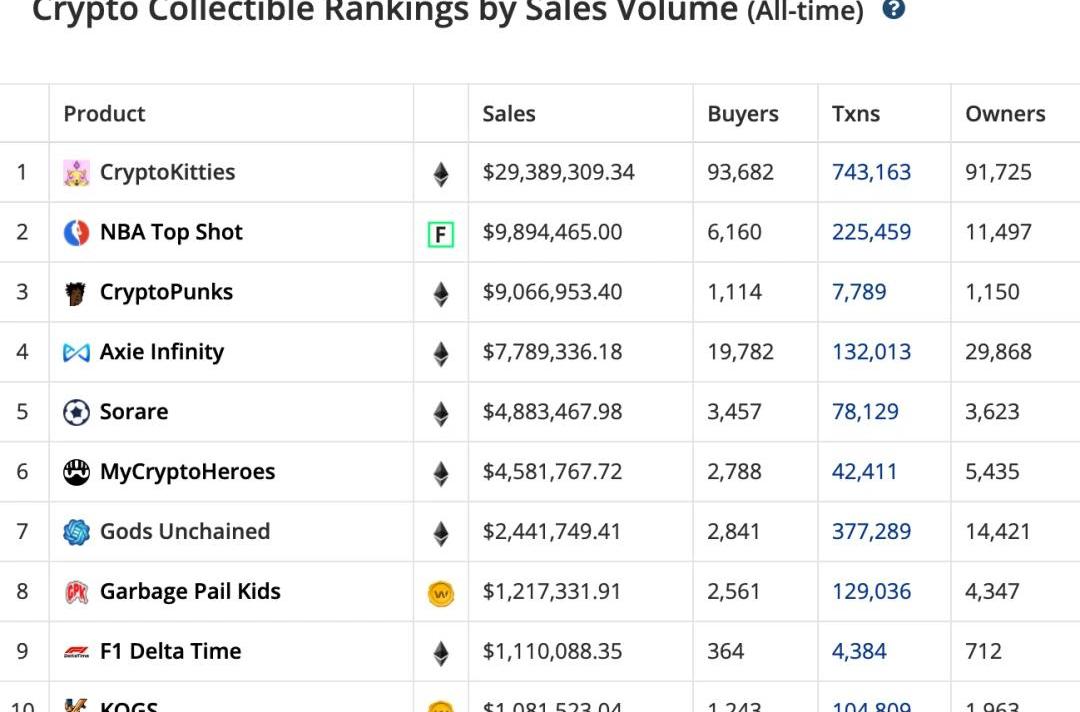Sort table by Owners column header
Screen dimensions: 1080x712
(1005, 114)
